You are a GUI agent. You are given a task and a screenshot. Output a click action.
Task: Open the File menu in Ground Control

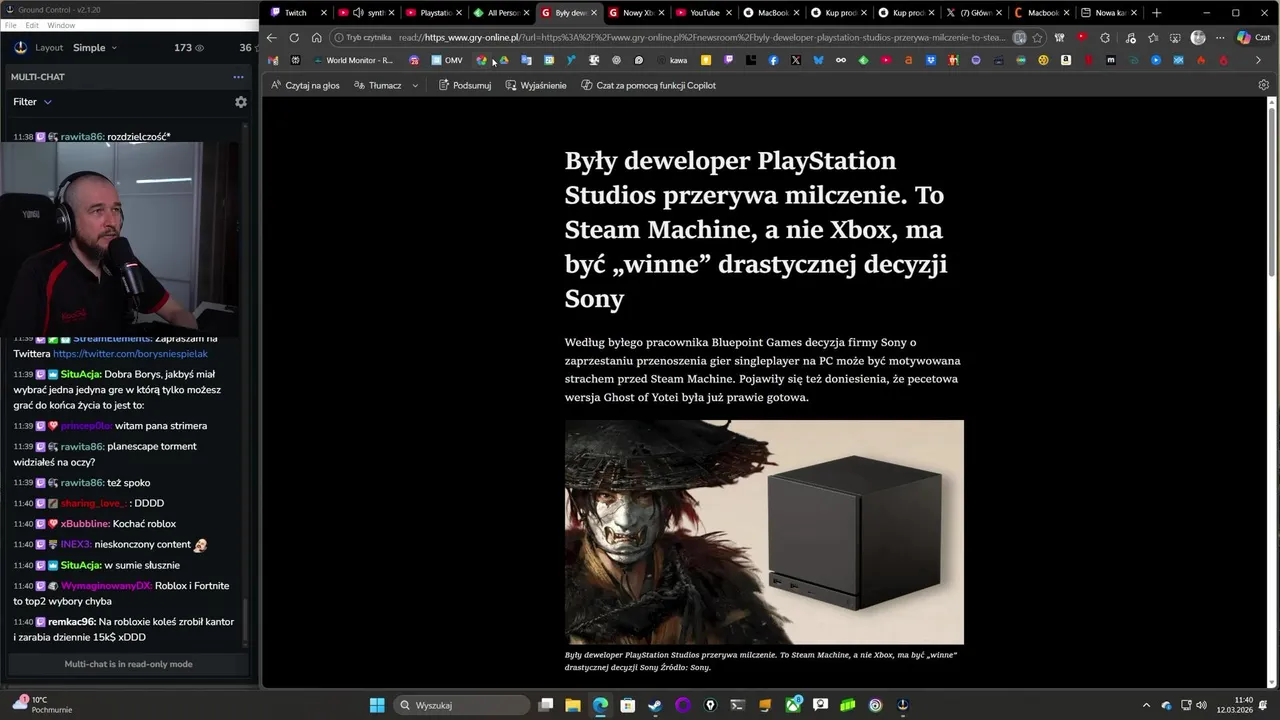coord(10,25)
